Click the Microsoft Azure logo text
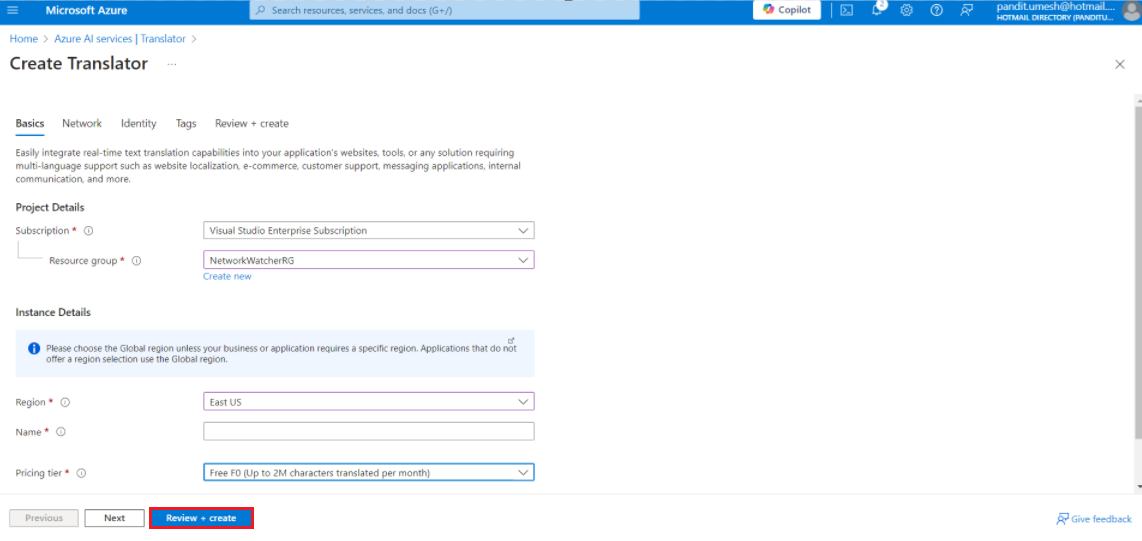 86,10
